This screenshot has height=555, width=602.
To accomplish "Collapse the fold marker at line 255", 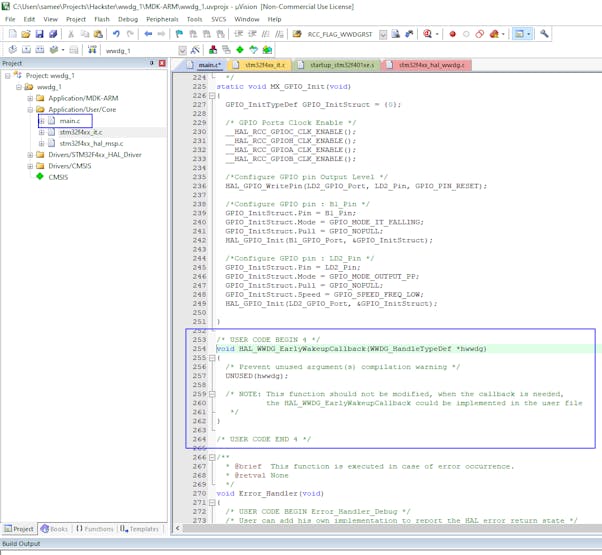I will pos(212,358).
